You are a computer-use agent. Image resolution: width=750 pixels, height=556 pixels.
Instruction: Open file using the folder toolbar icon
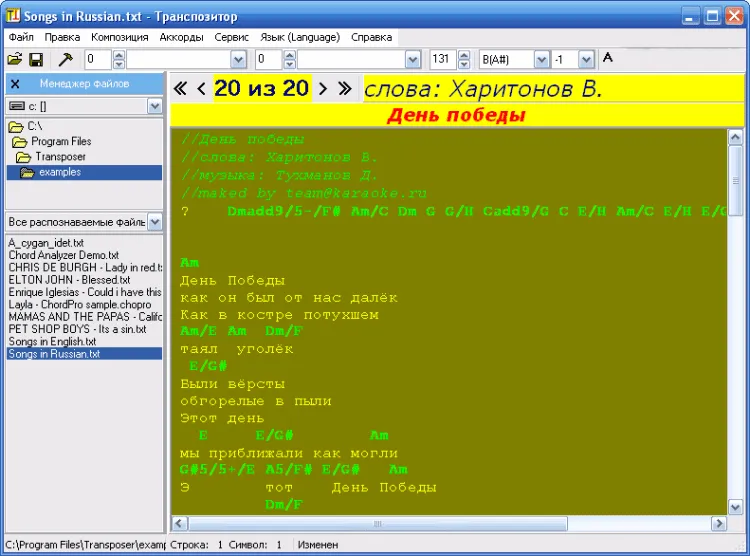[x=15, y=59]
